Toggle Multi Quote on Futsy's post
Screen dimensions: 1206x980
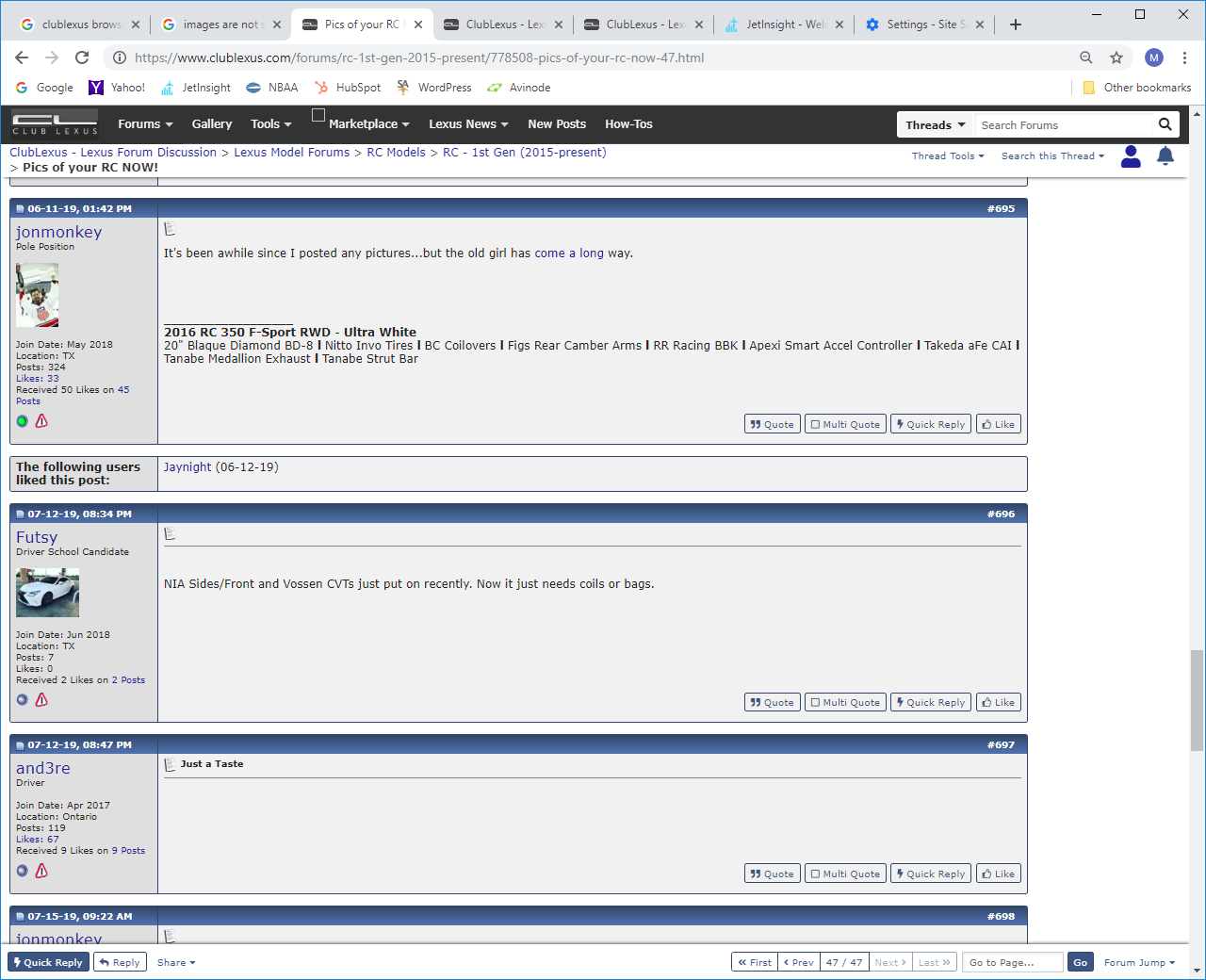point(845,702)
